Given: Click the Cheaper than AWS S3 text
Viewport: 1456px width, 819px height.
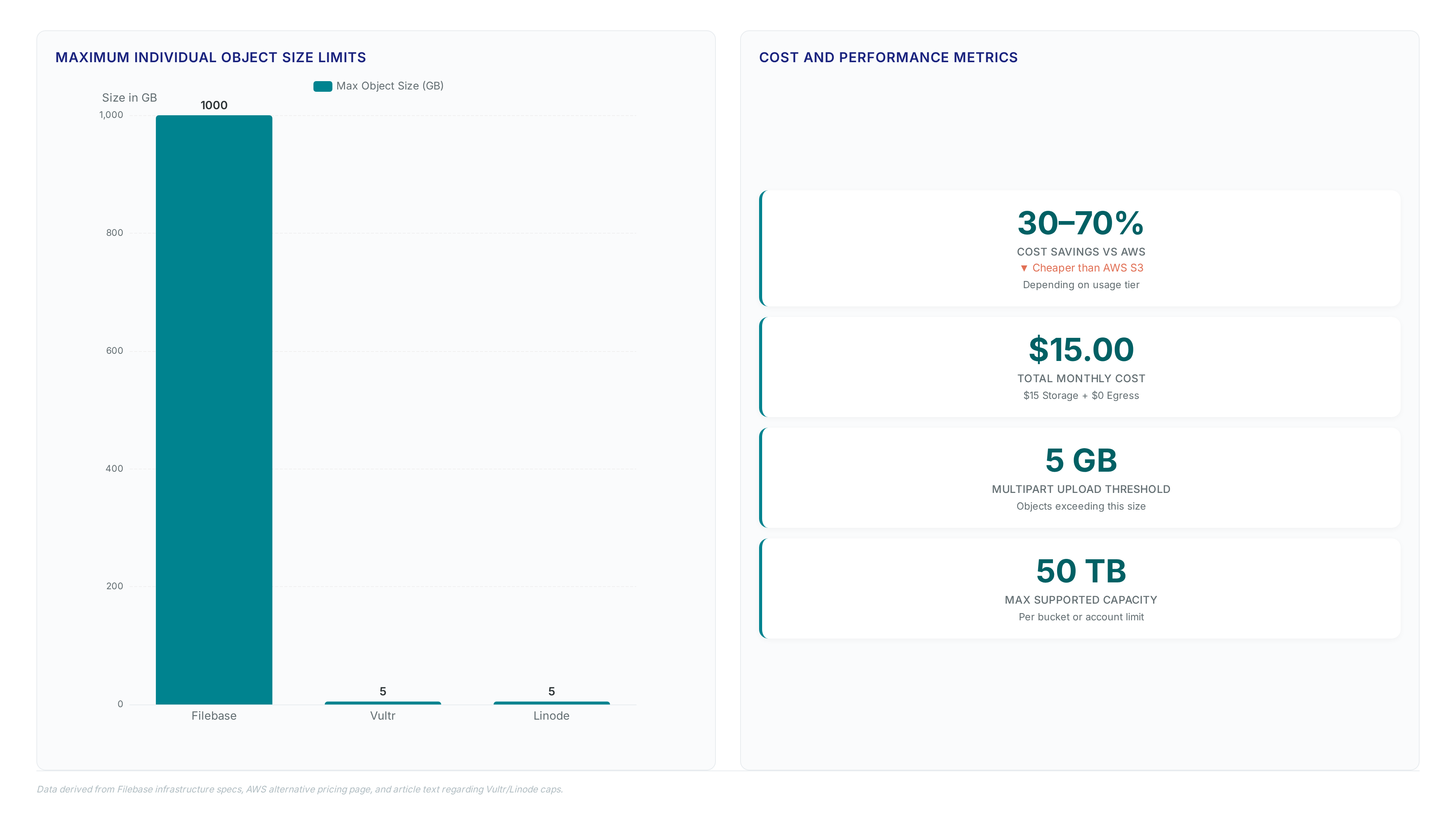Looking at the screenshot, I should (1088, 268).
